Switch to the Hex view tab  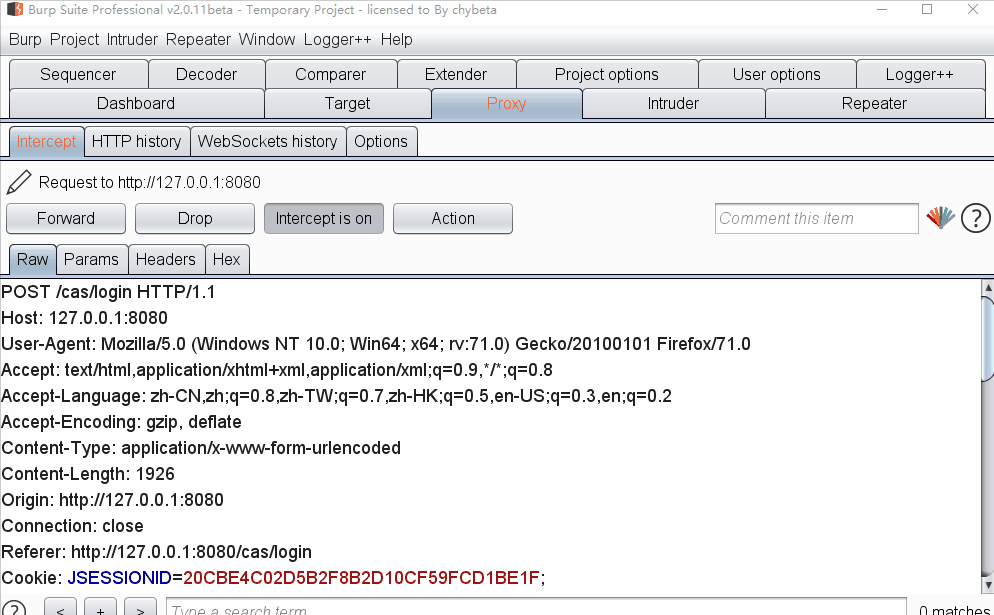coord(226,259)
